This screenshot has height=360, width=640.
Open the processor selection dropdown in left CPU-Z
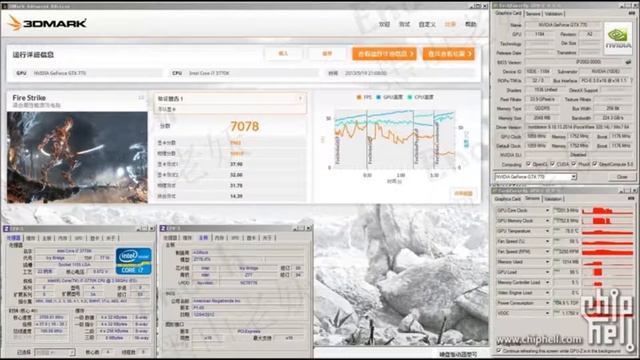tap(55, 352)
